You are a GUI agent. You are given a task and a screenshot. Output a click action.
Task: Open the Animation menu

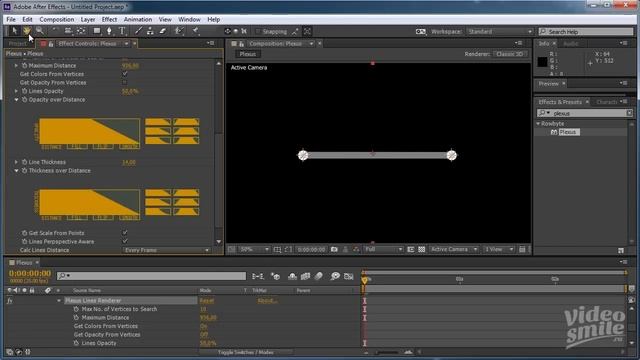(x=138, y=19)
